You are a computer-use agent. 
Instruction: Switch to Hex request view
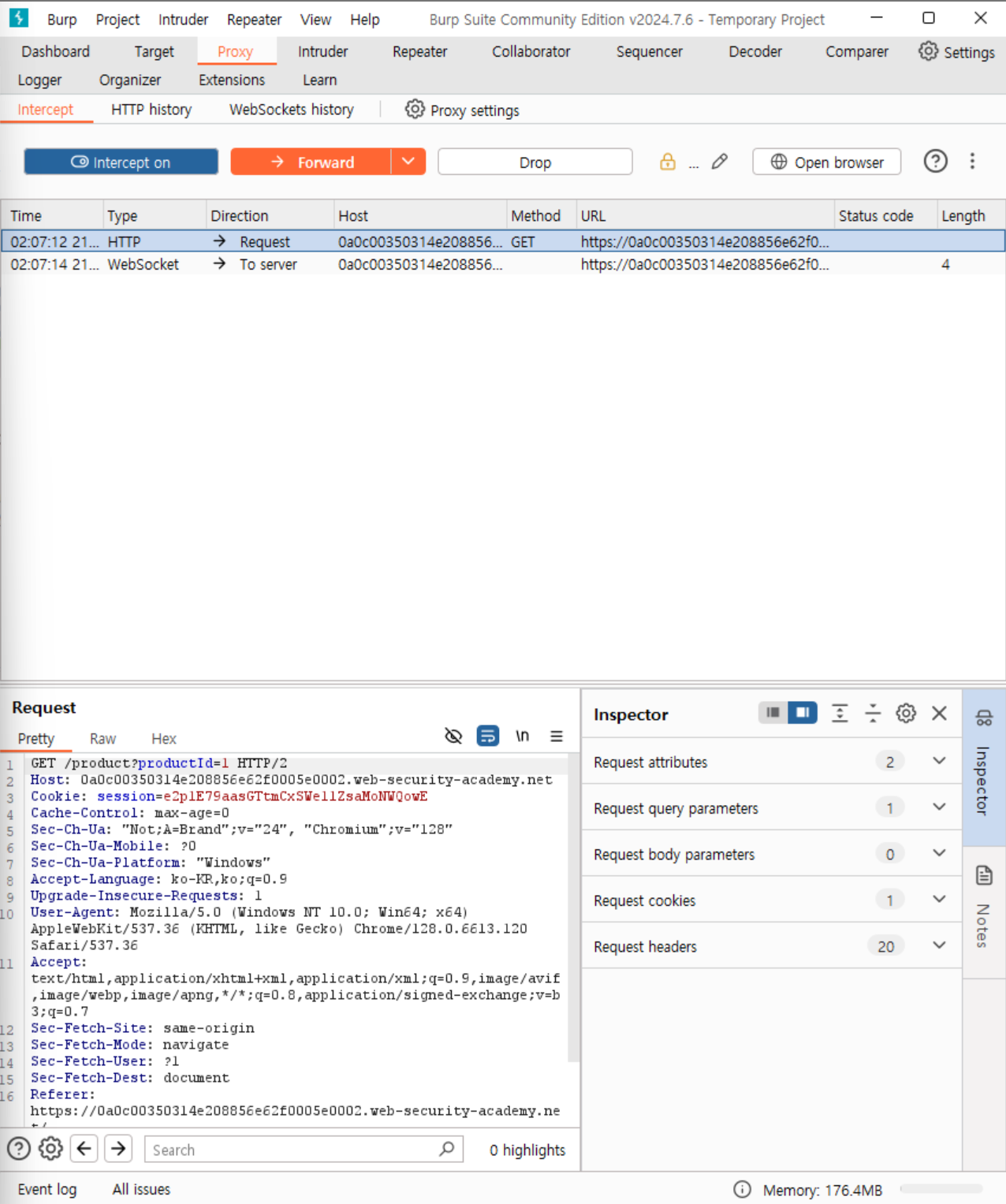pyautogui.click(x=164, y=739)
